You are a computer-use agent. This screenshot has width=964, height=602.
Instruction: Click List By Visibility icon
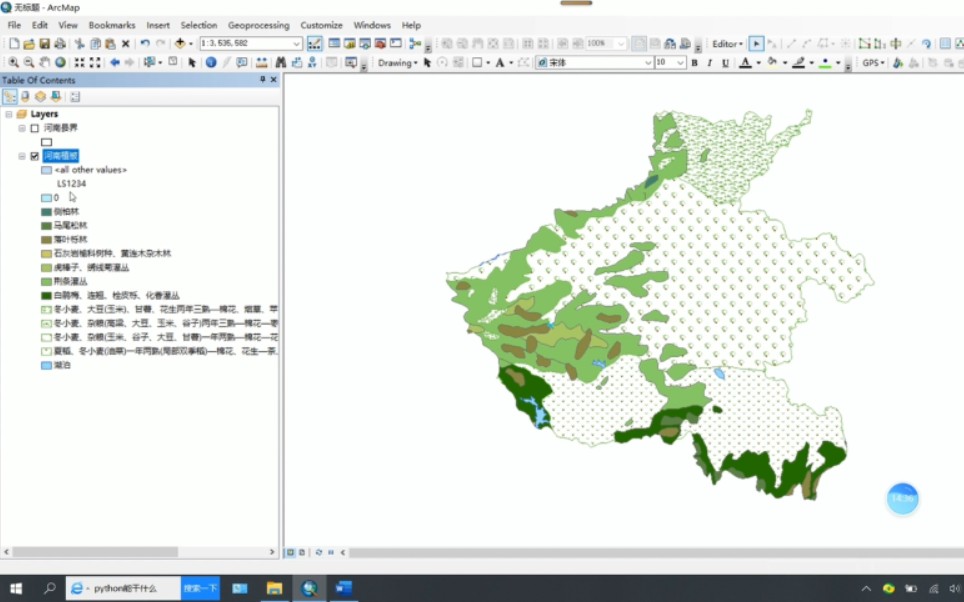pos(41,97)
